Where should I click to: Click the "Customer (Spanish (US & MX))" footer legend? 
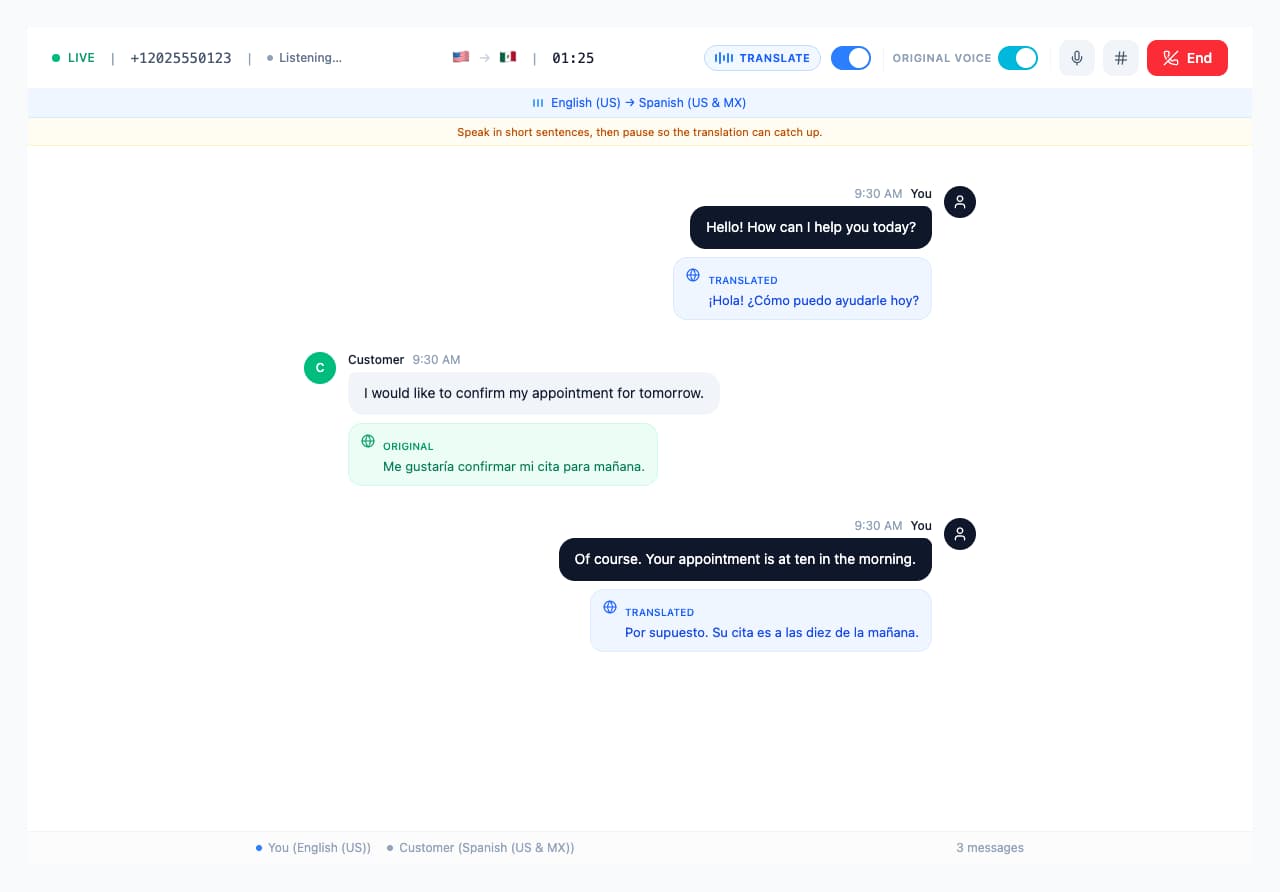481,848
